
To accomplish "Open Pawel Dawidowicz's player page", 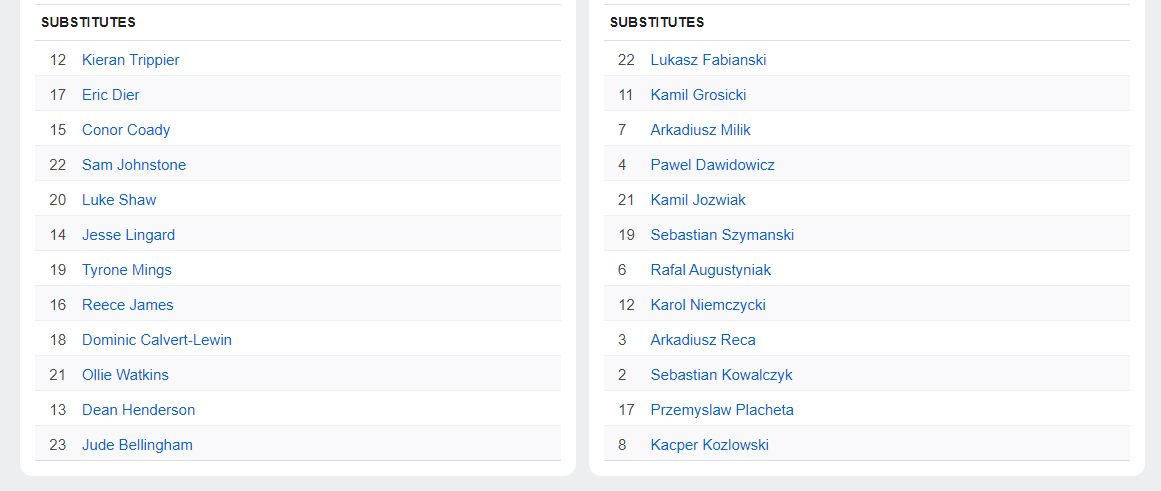I will [x=712, y=165].
